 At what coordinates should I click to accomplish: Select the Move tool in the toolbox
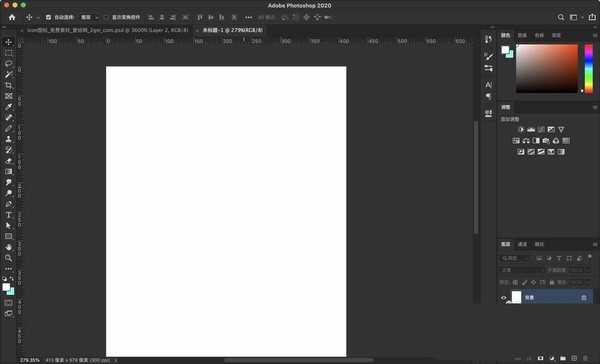(x=8, y=42)
